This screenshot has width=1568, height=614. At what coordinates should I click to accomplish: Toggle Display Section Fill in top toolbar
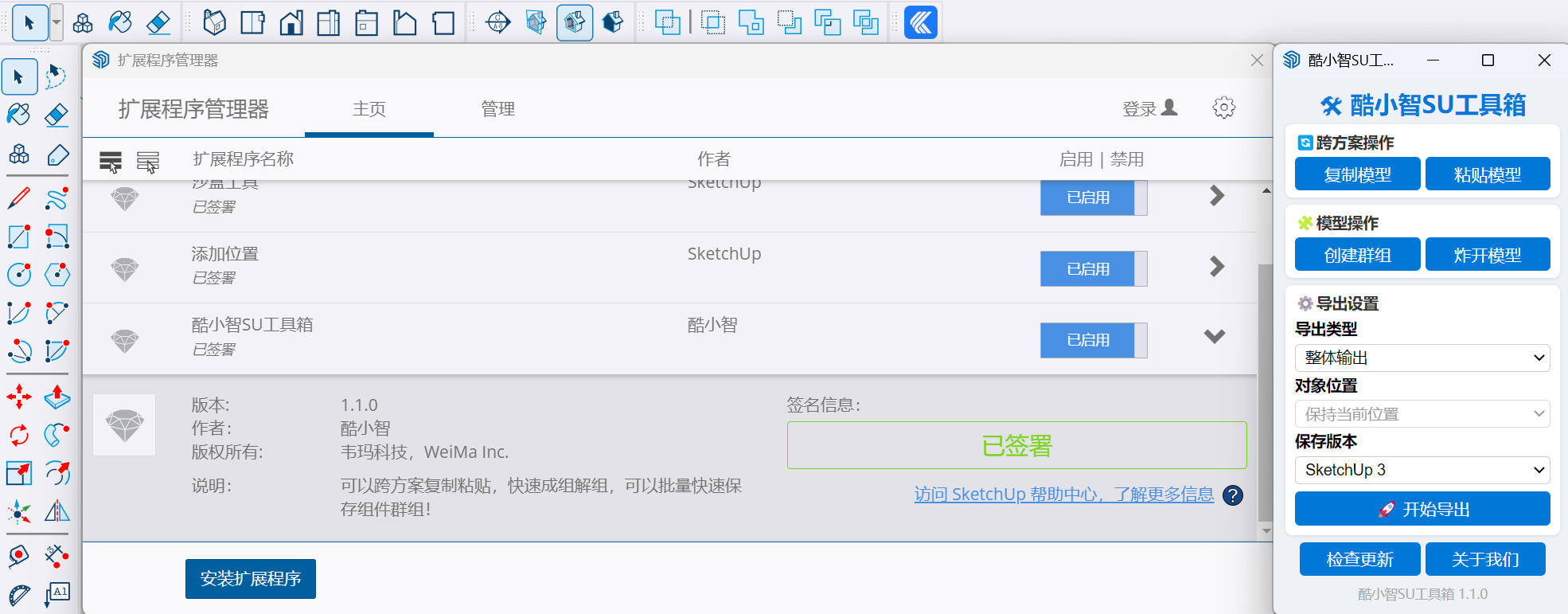613,22
